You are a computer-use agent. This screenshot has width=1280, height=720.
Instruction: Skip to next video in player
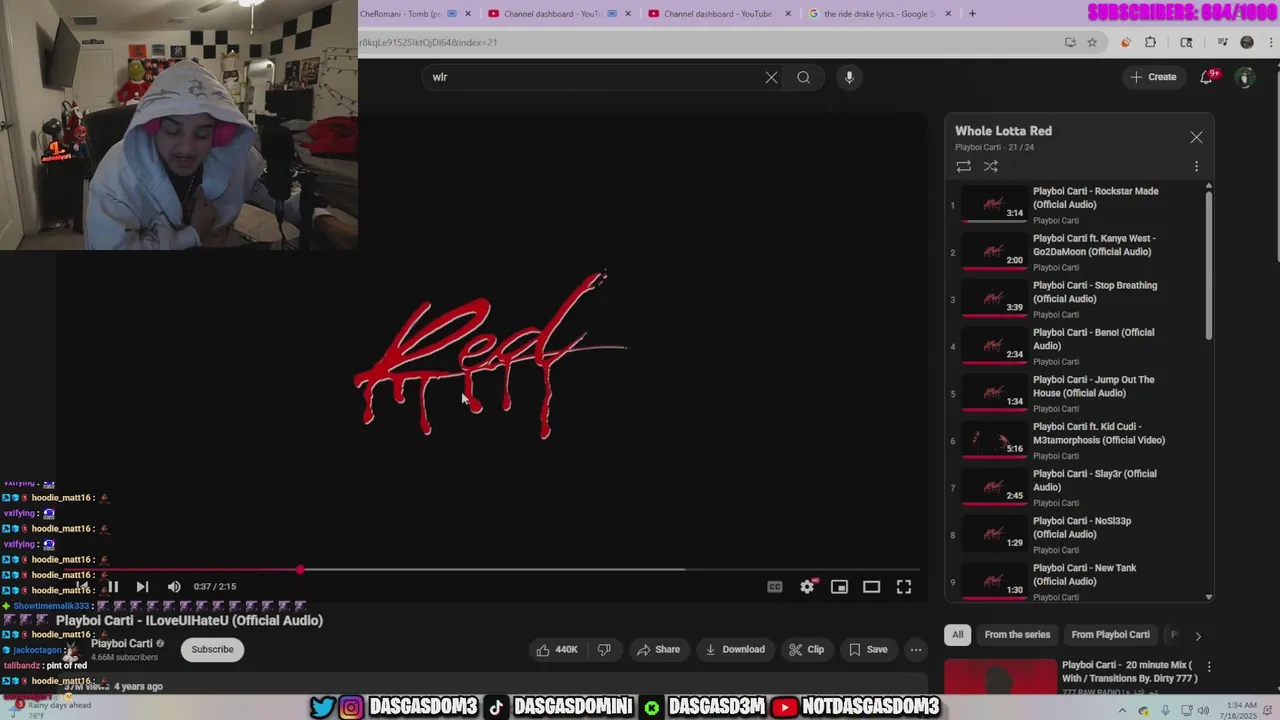point(142,587)
